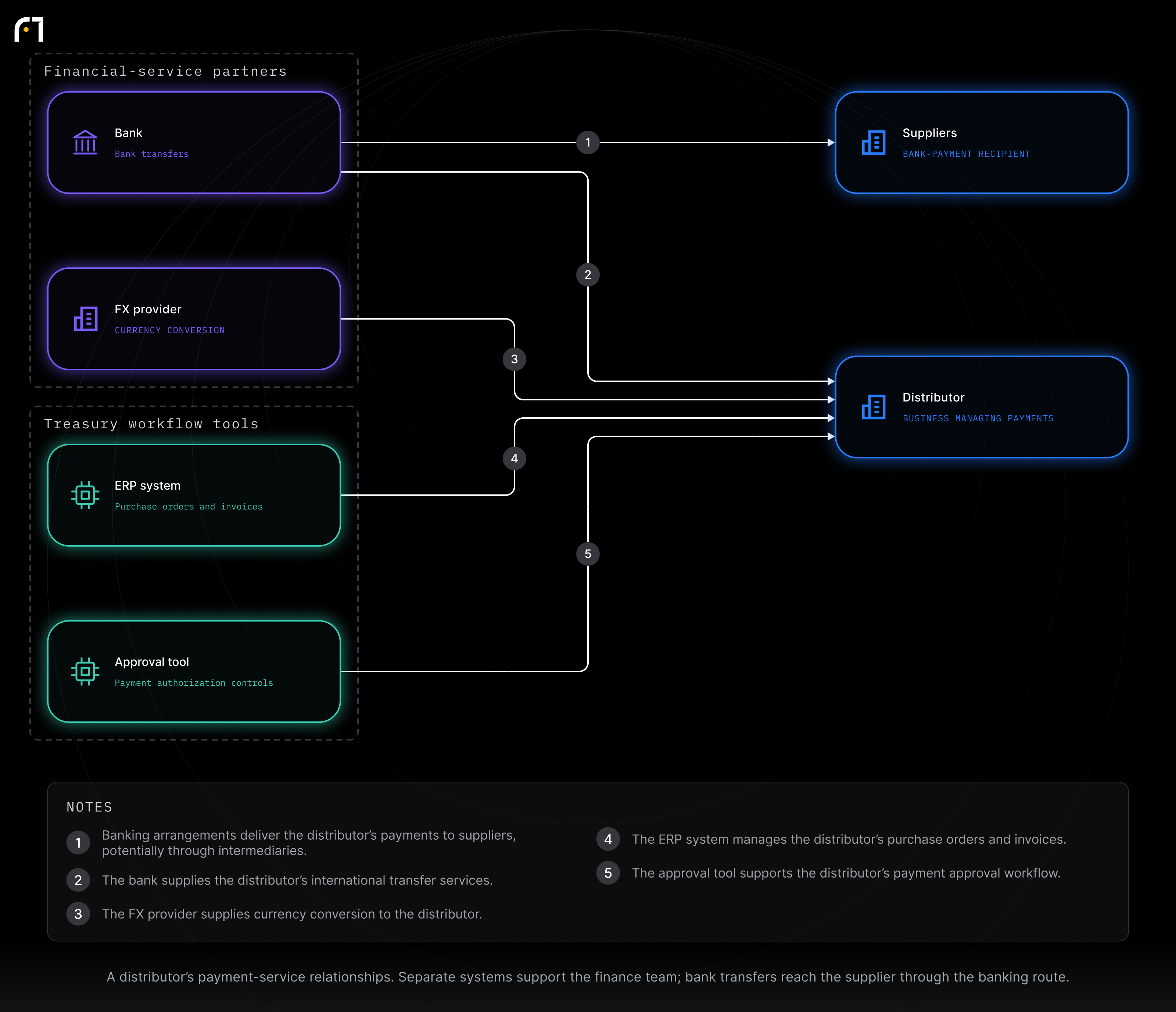Select the 'Distributor' card title
Image resolution: width=1176 pixels, height=1012 pixels.
[933, 398]
